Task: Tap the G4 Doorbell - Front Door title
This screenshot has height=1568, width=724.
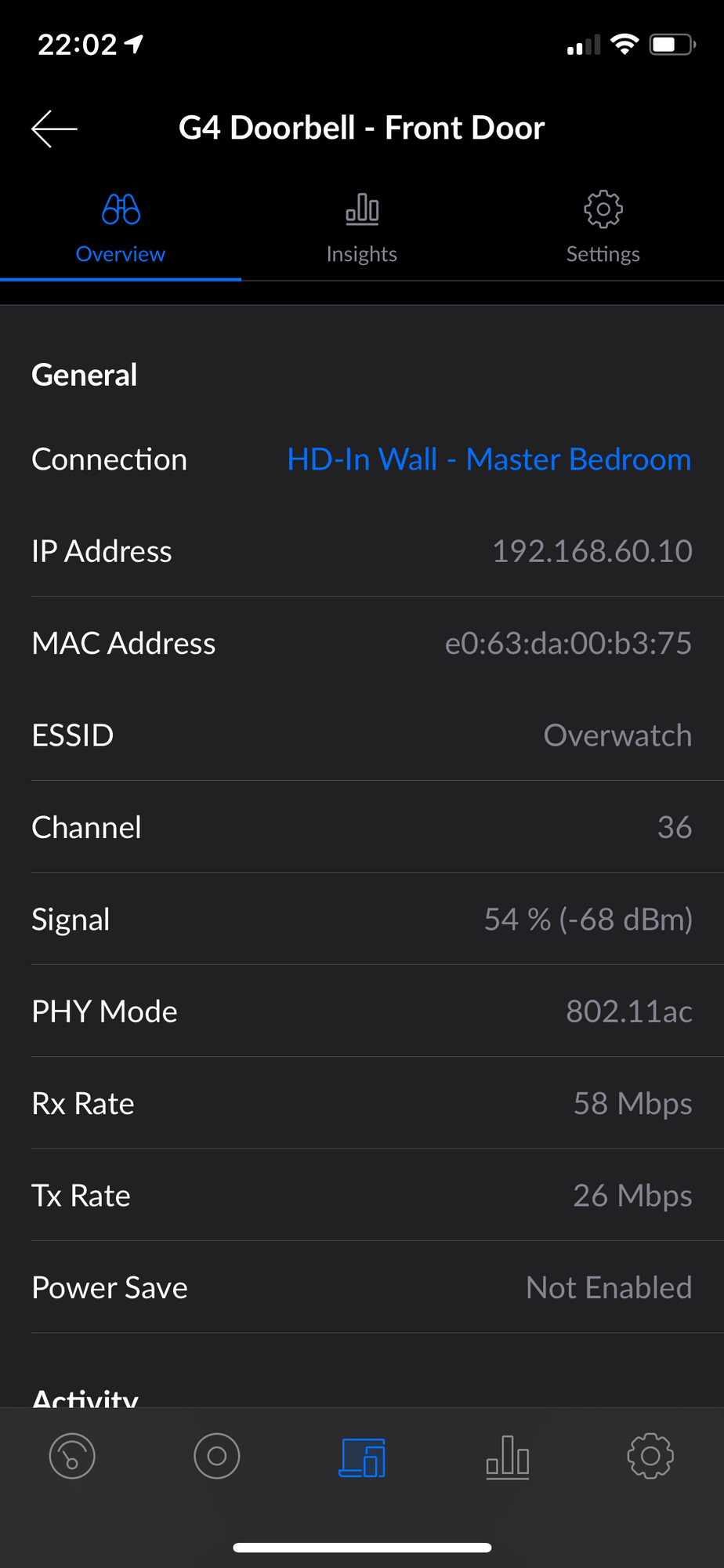Action: [361, 129]
